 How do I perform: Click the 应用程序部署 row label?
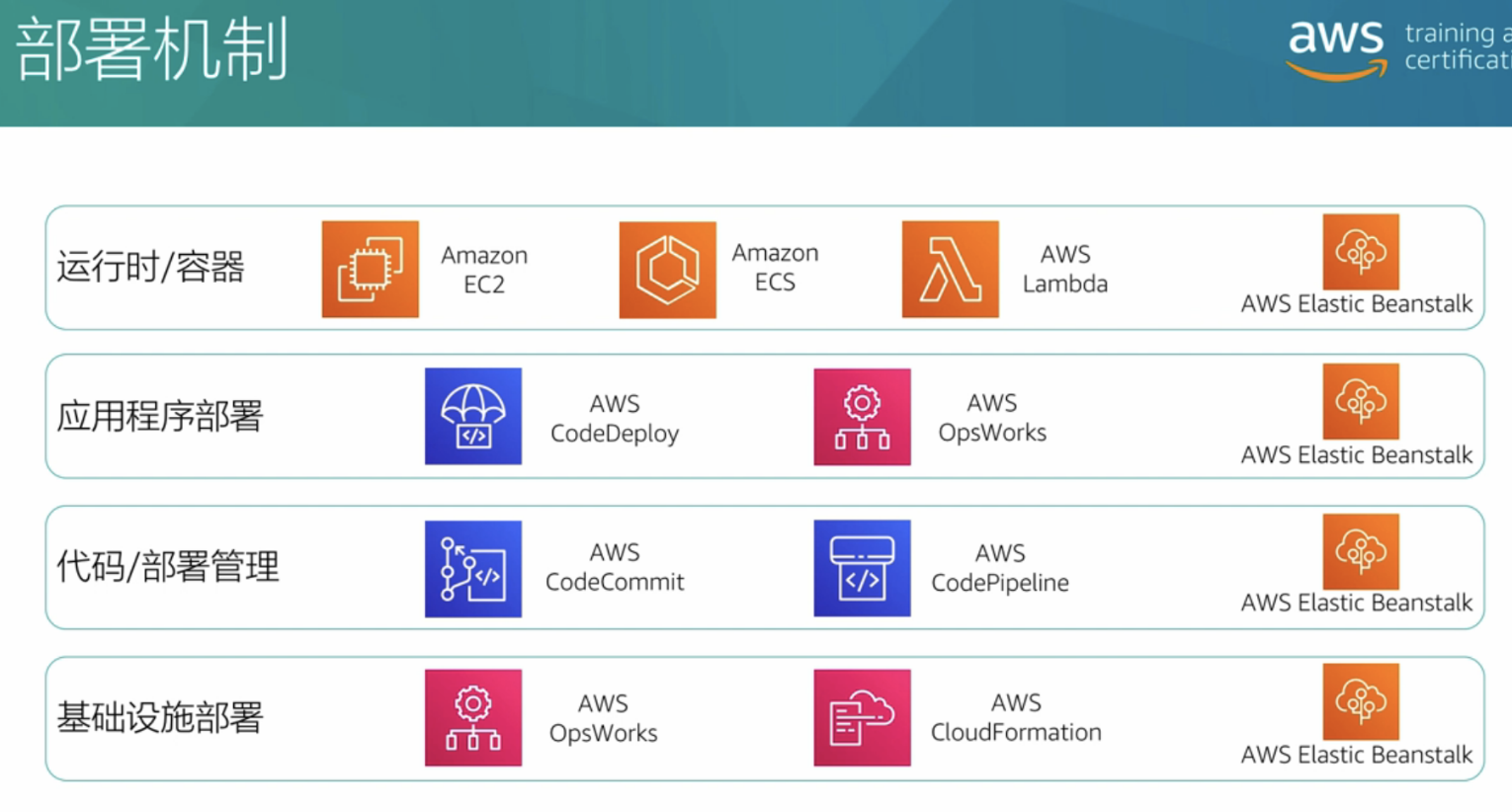160,417
